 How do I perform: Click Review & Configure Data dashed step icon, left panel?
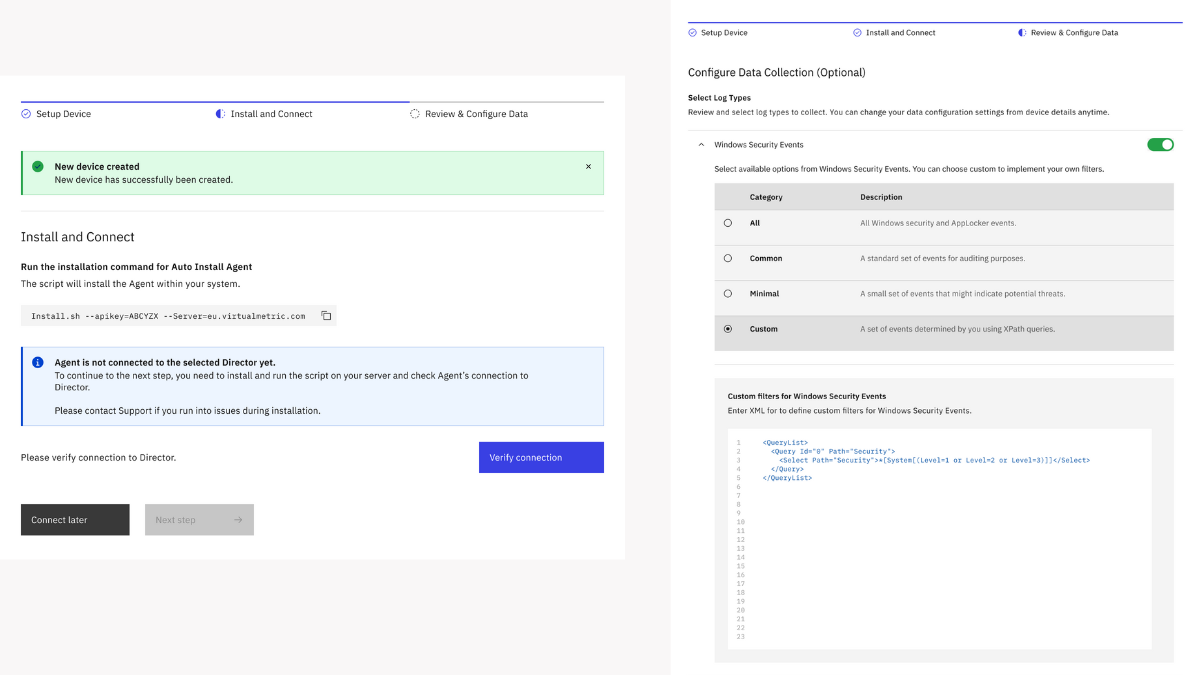415,114
